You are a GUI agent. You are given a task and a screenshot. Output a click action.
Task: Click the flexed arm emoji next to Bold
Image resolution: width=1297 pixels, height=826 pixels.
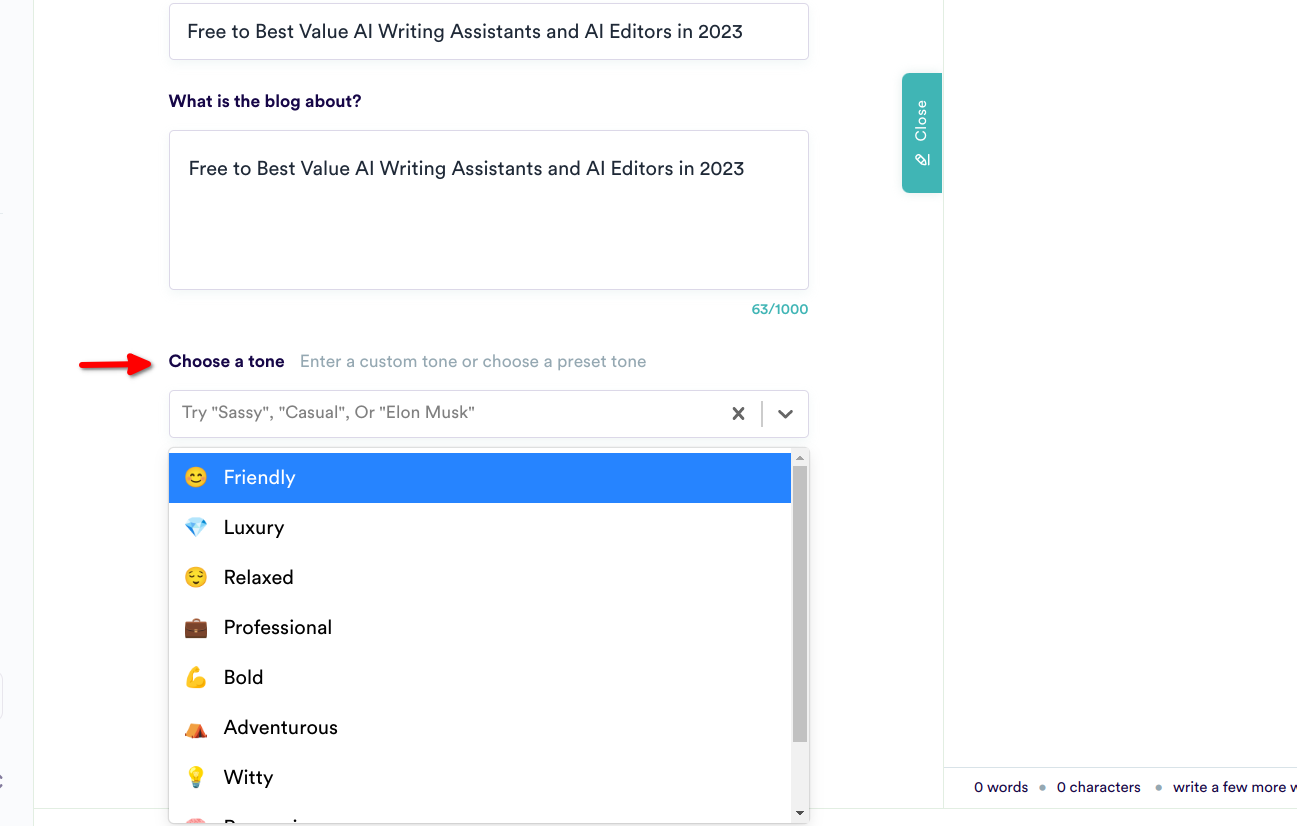pos(196,678)
